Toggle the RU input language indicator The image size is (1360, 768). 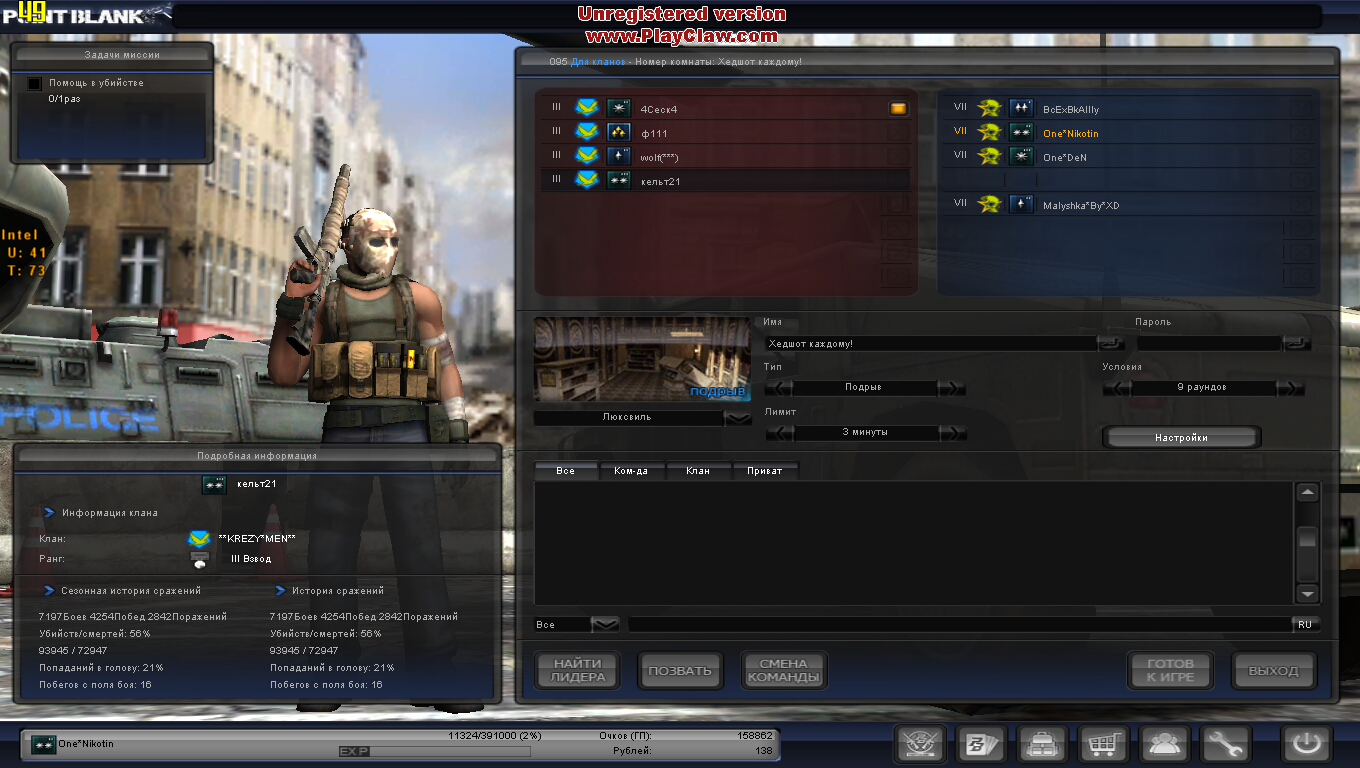(x=1305, y=625)
